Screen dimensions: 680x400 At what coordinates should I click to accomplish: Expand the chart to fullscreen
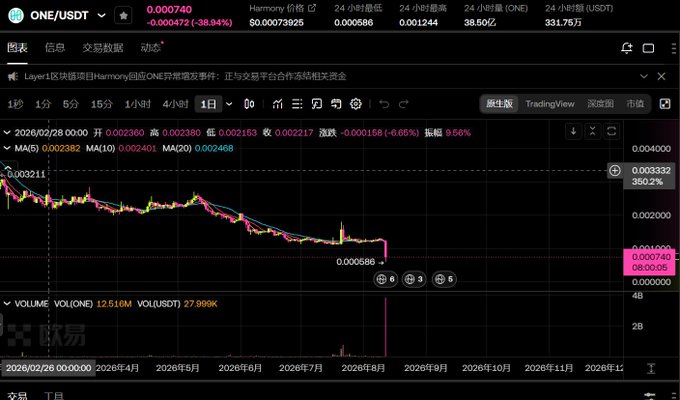[x=665, y=104]
